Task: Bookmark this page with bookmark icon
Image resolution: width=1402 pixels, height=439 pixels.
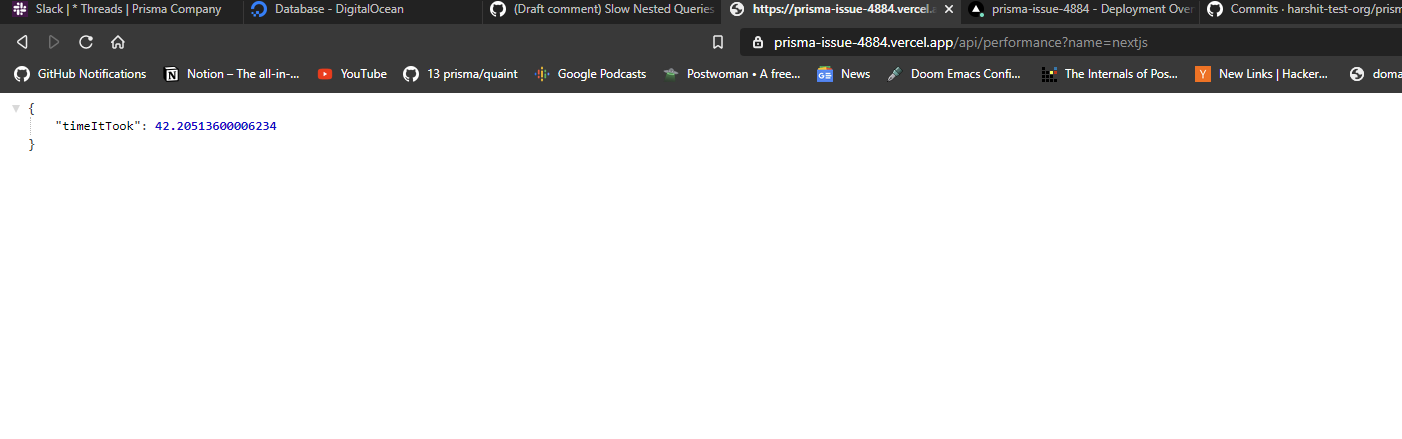Action: click(x=718, y=42)
